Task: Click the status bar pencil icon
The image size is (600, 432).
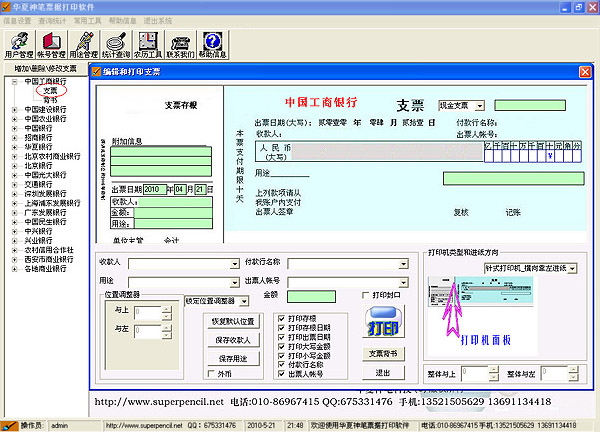Action: point(9,425)
